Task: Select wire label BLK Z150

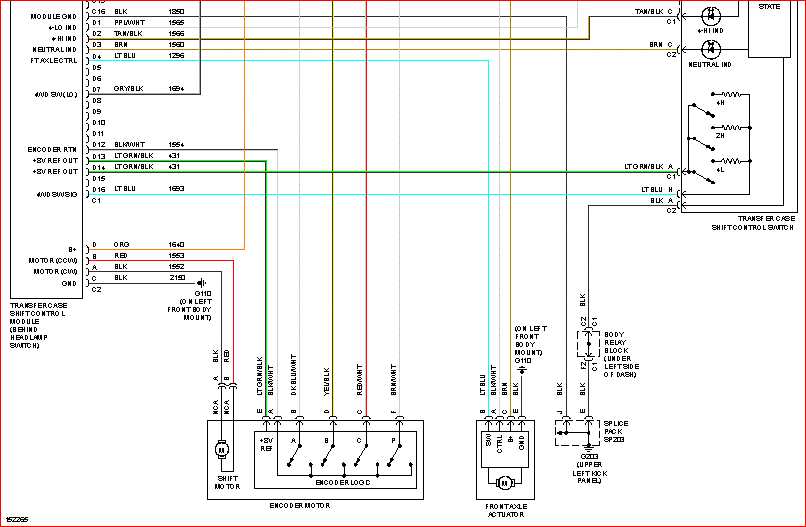Action: (149, 278)
